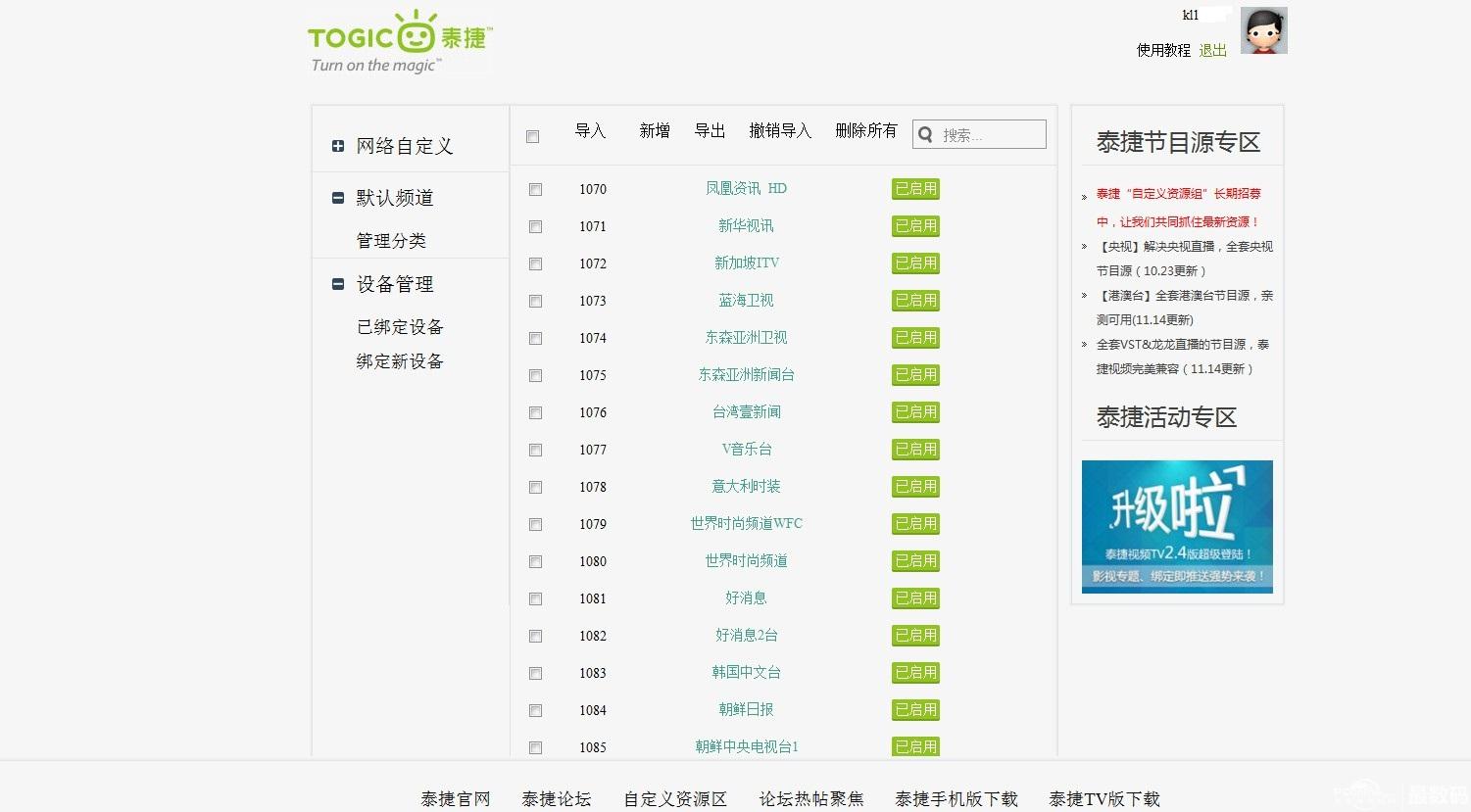Click channel number 1077
This screenshot has width=1471, height=812.
[x=593, y=450]
